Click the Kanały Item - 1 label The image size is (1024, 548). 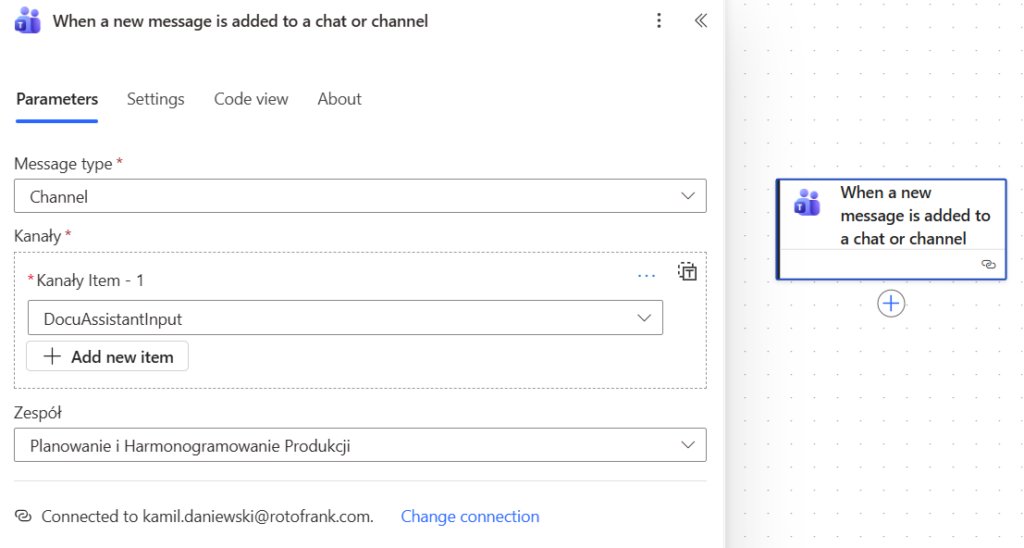coord(90,281)
